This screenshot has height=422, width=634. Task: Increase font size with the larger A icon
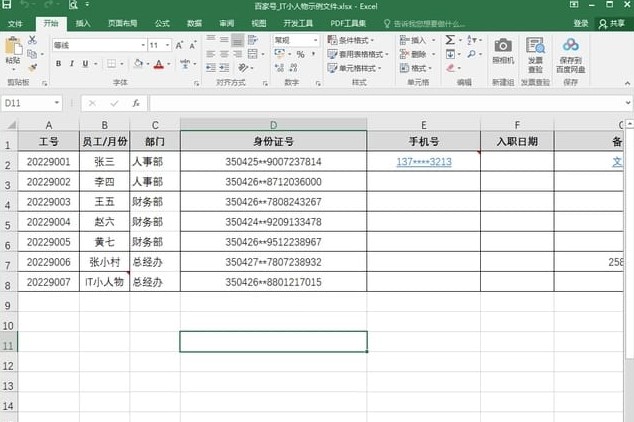click(x=179, y=45)
